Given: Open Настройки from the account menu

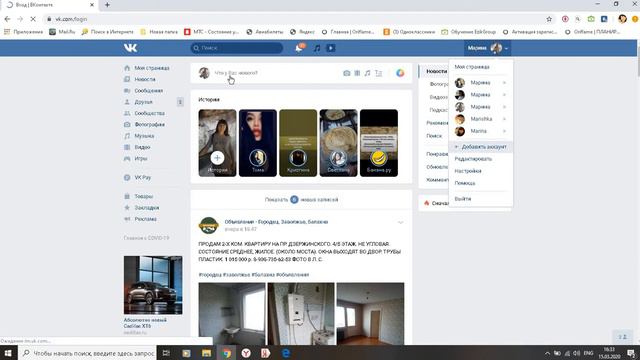Looking at the screenshot, I should pyautogui.click(x=468, y=171).
